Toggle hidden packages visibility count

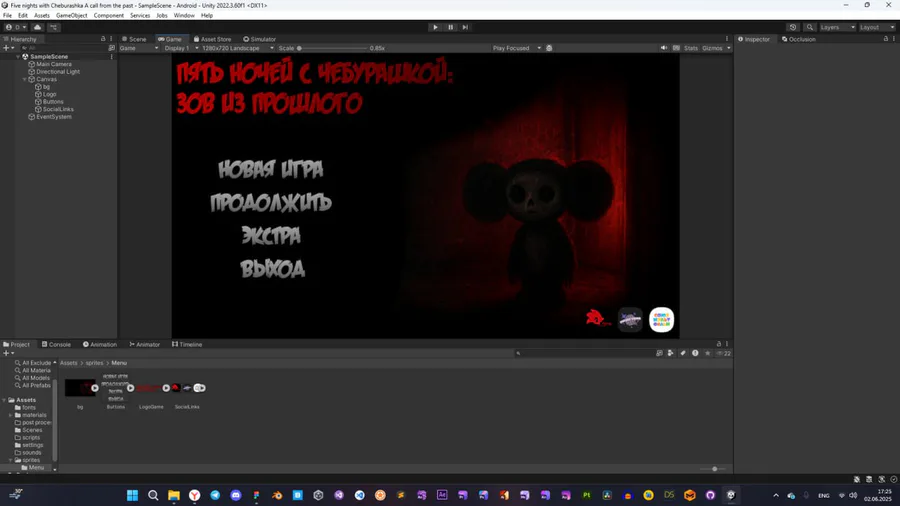point(724,353)
